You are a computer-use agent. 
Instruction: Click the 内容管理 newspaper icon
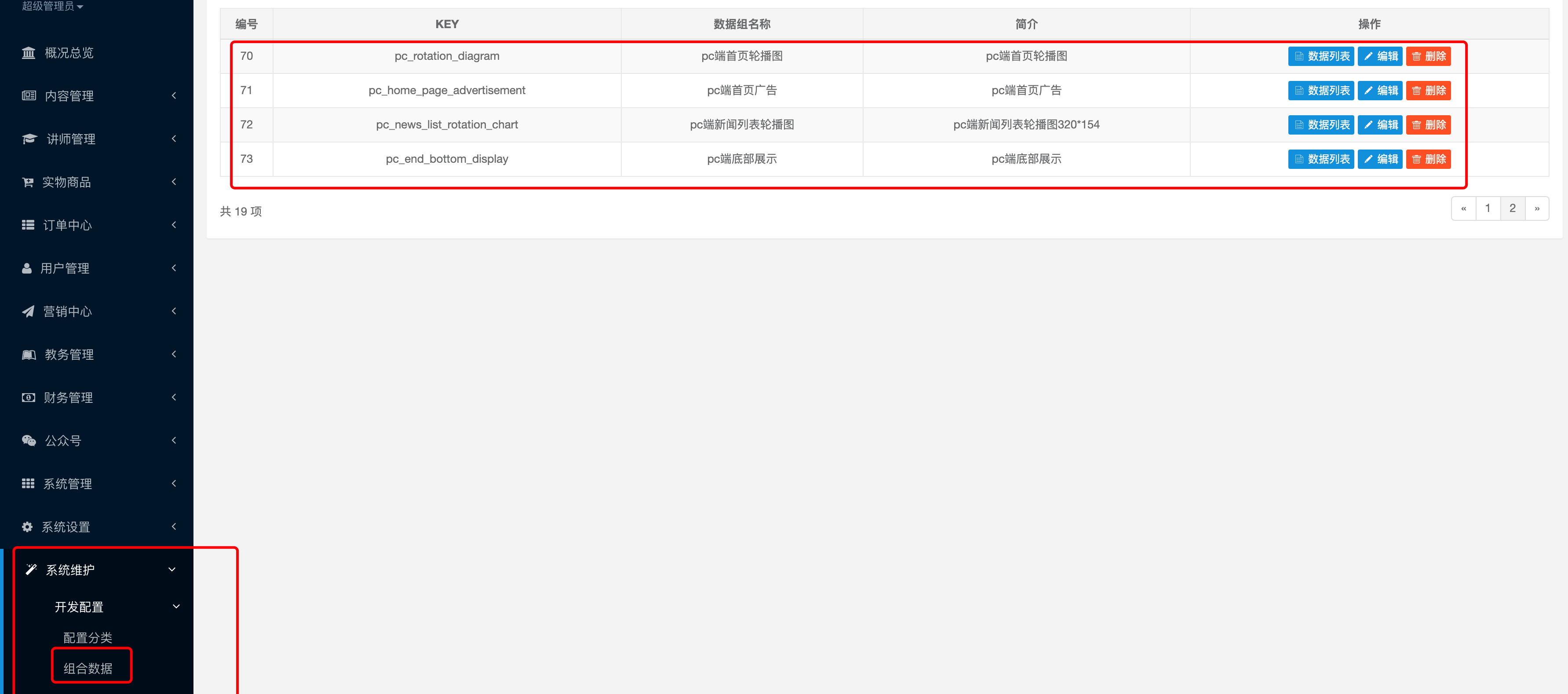[29, 95]
